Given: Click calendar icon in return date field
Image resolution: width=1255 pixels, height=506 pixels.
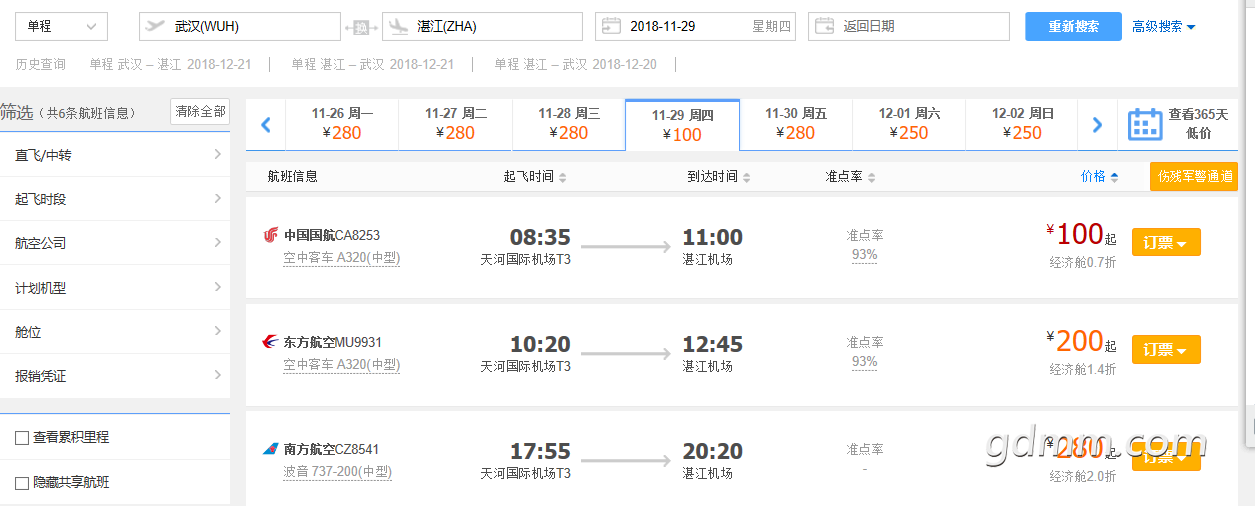Looking at the screenshot, I should point(824,26).
